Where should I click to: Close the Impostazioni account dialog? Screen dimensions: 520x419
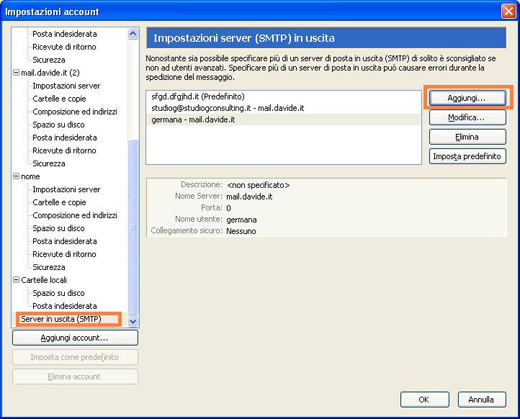(x=509, y=11)
